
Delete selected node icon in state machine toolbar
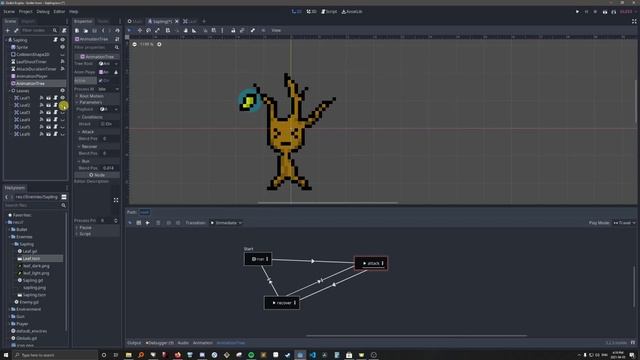click(158, 223)
